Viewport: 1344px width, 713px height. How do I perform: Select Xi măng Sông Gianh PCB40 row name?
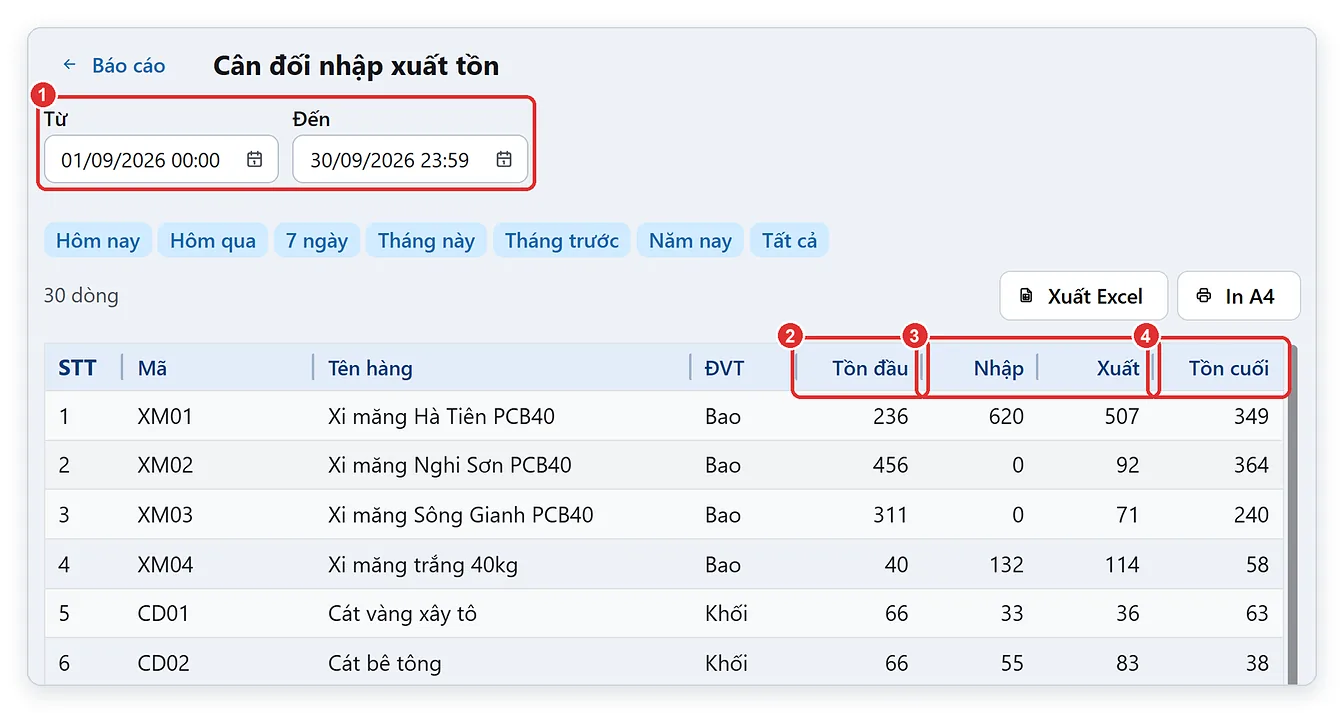coord(460,515)
